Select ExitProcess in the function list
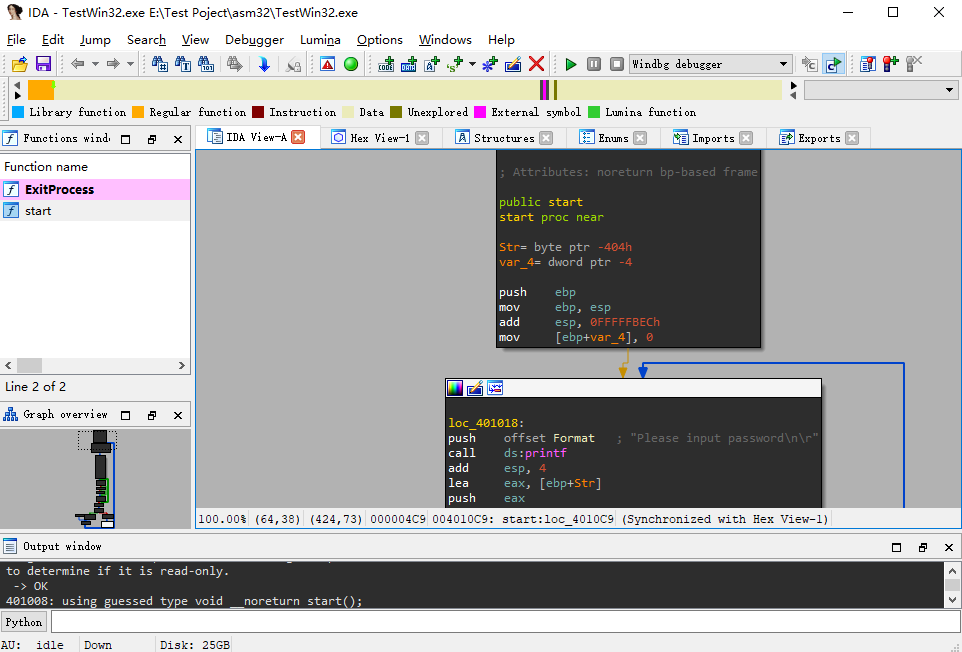962x652 pixels. pos(95,190)
